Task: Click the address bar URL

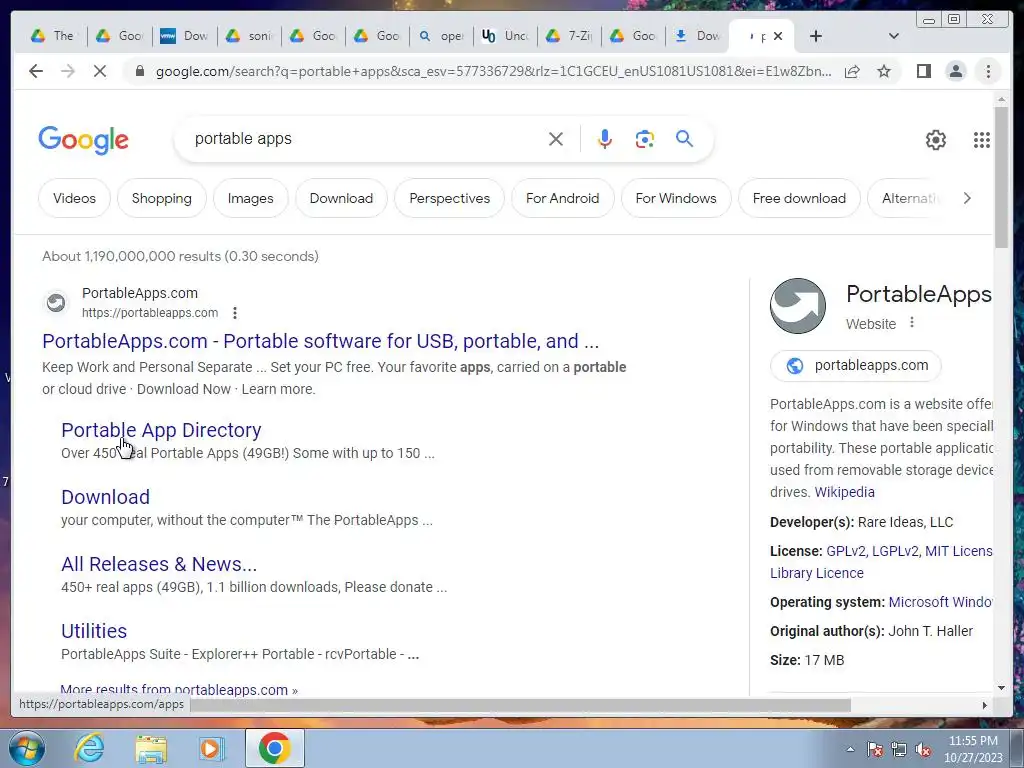Action: click(x=493, y=71)
